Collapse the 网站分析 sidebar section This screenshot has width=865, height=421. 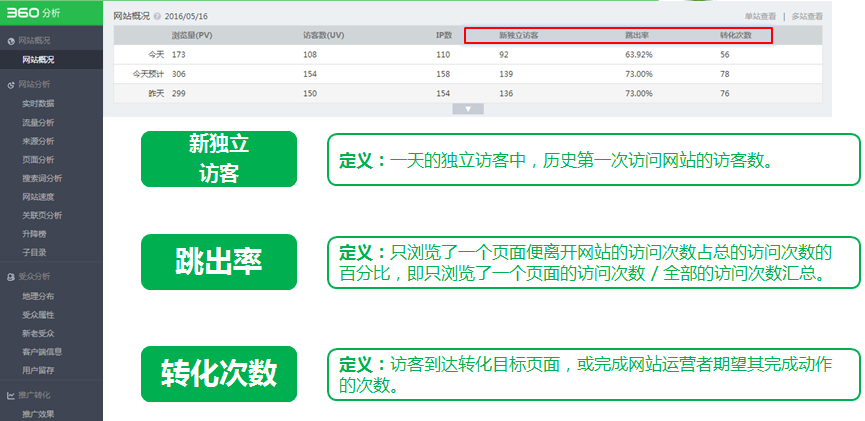(x=35, y=84)
